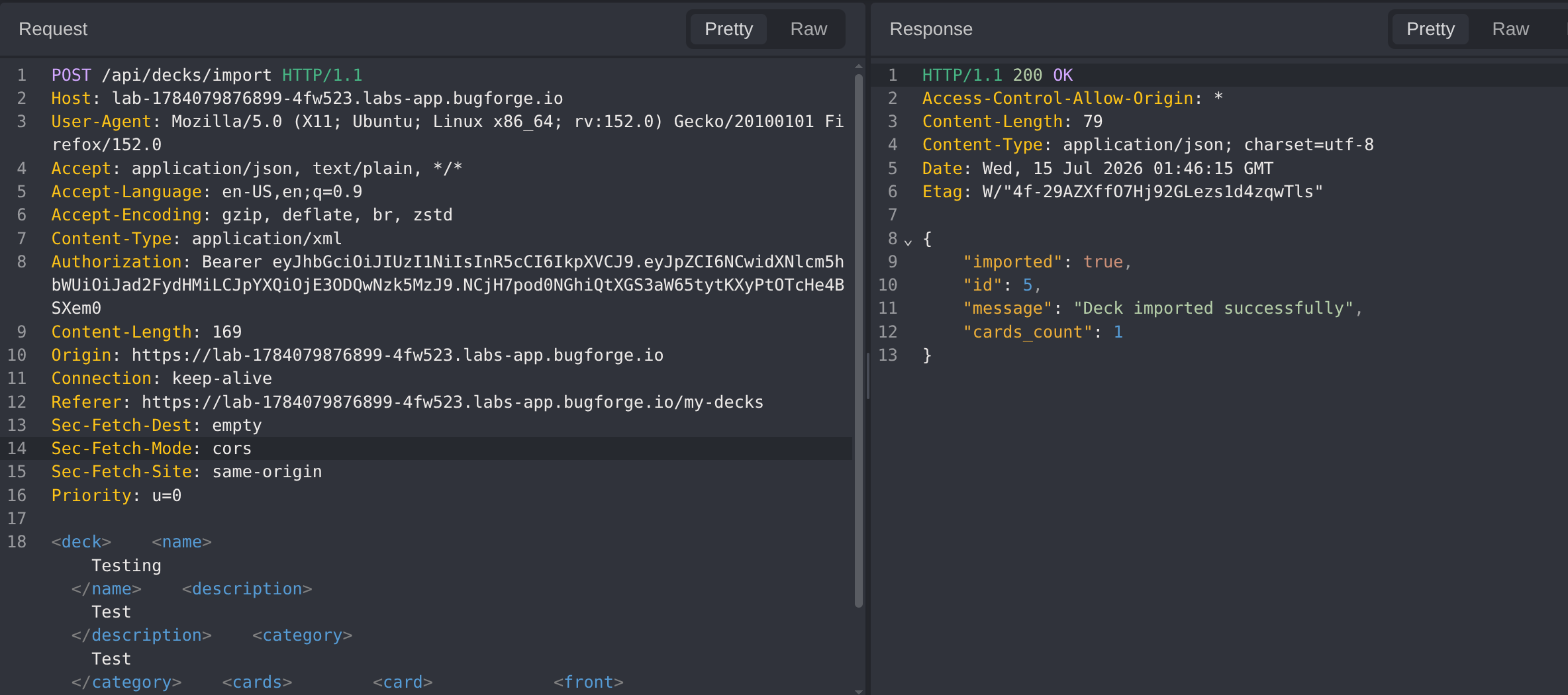Switch Request view to Pretty tab
The width and height of the screenshot is (1568, 695).
tap(728, 29)
